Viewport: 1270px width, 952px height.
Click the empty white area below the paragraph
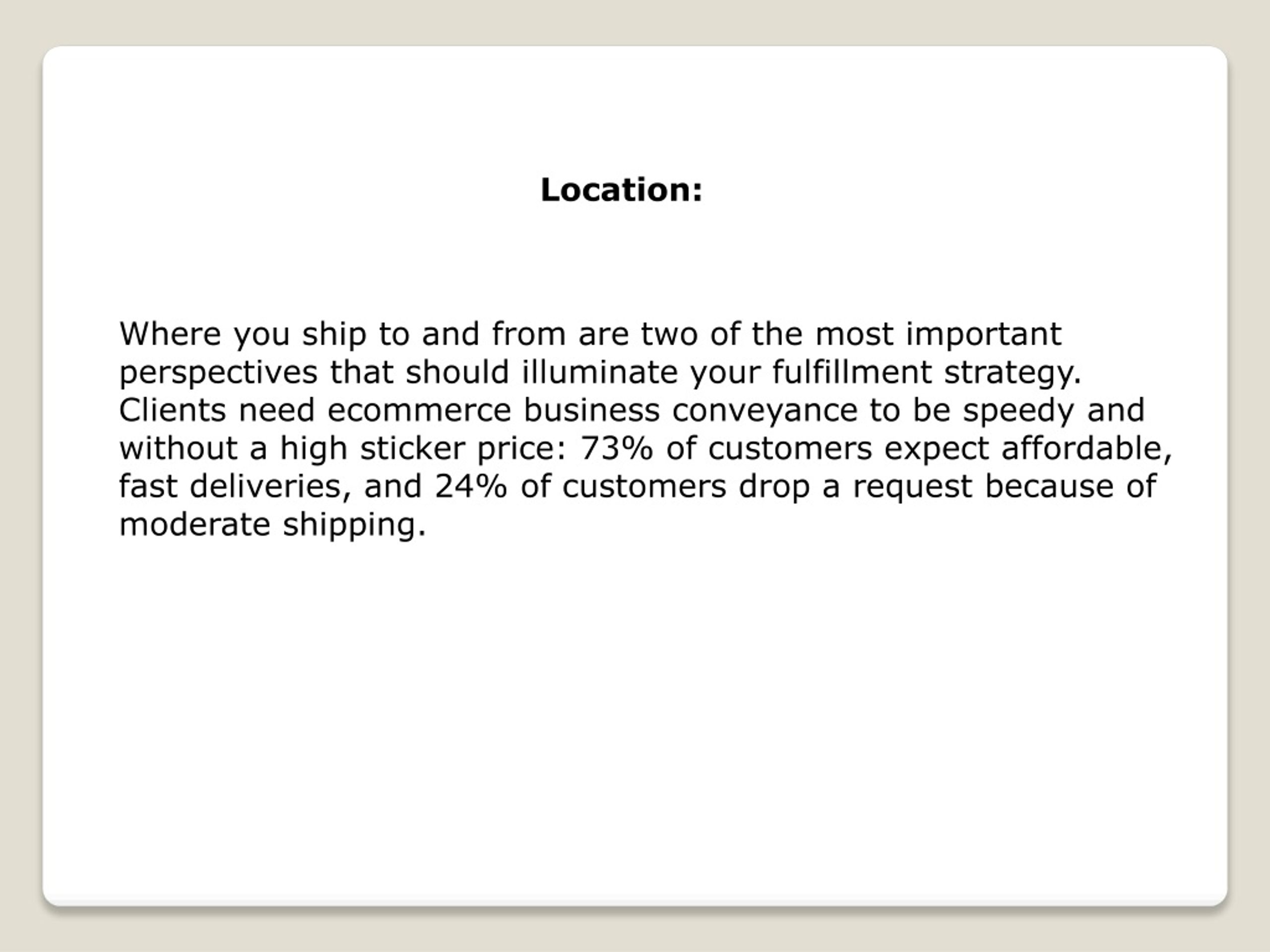click(x=635, y=717)
